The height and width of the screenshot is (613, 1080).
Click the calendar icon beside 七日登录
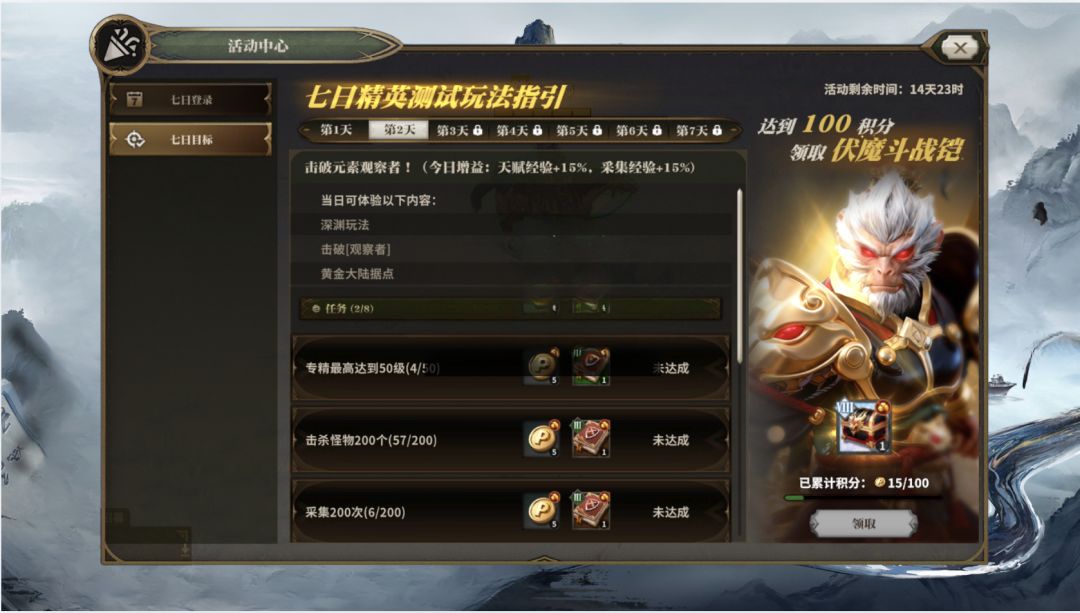click(x=134, y=99)
